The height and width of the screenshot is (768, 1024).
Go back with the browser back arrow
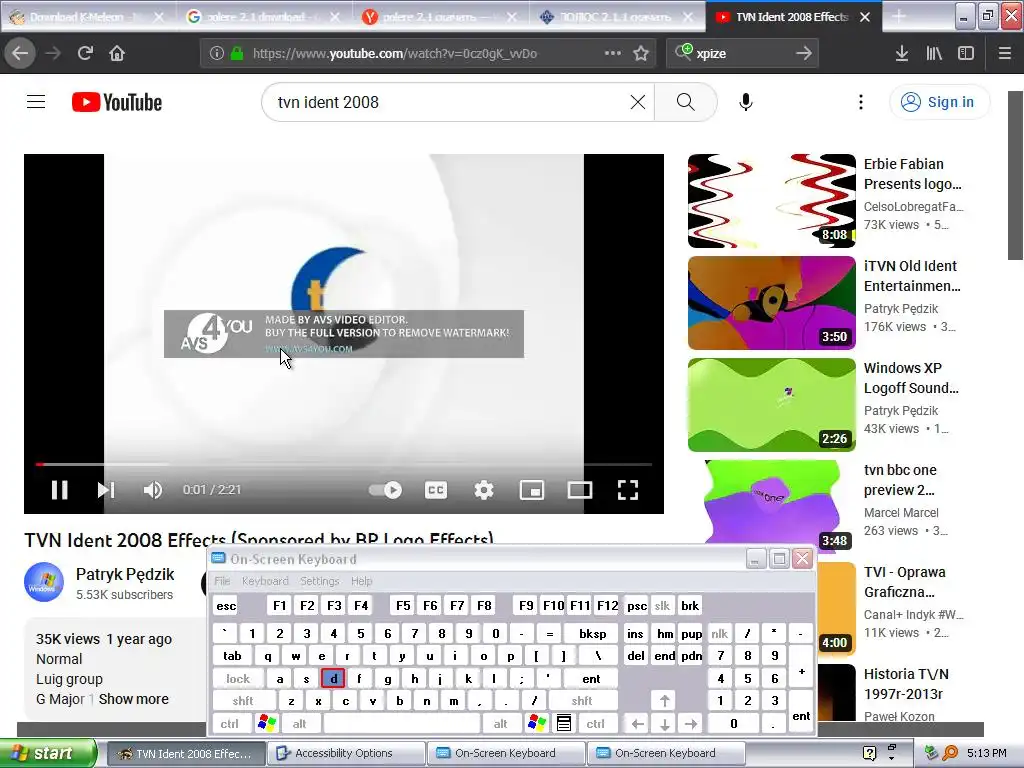tap(20, 54)
